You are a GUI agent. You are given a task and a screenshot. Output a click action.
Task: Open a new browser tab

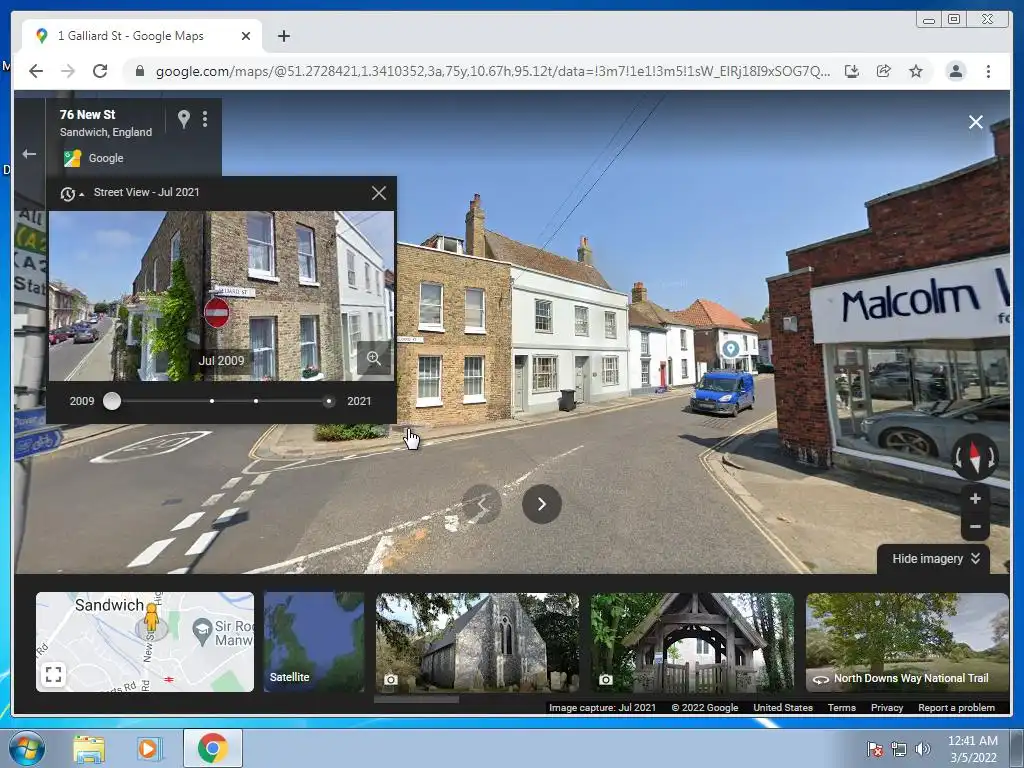point(283,36)
